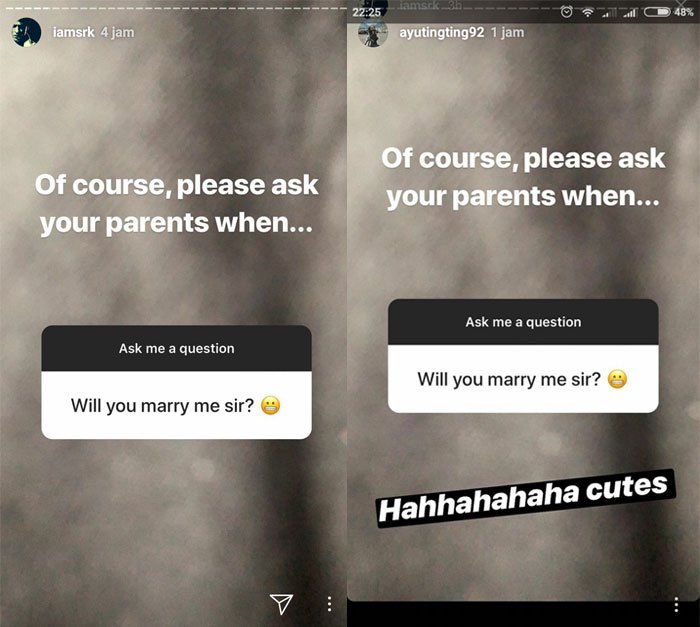Tap "Ask me a question" header on left story
Image resolution: width=700 pixels, height=627 pixels.
(176, 348)
